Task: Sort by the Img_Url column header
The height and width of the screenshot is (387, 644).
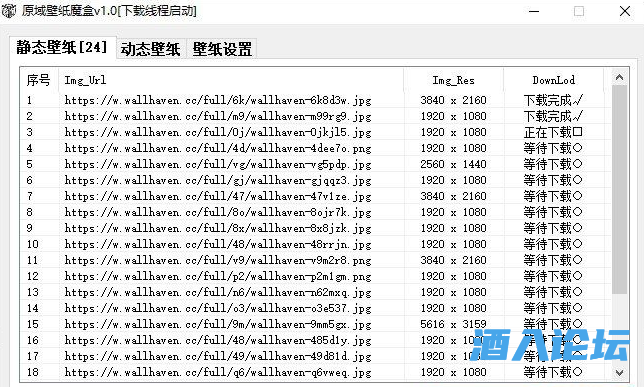Action: coord(231,80)
